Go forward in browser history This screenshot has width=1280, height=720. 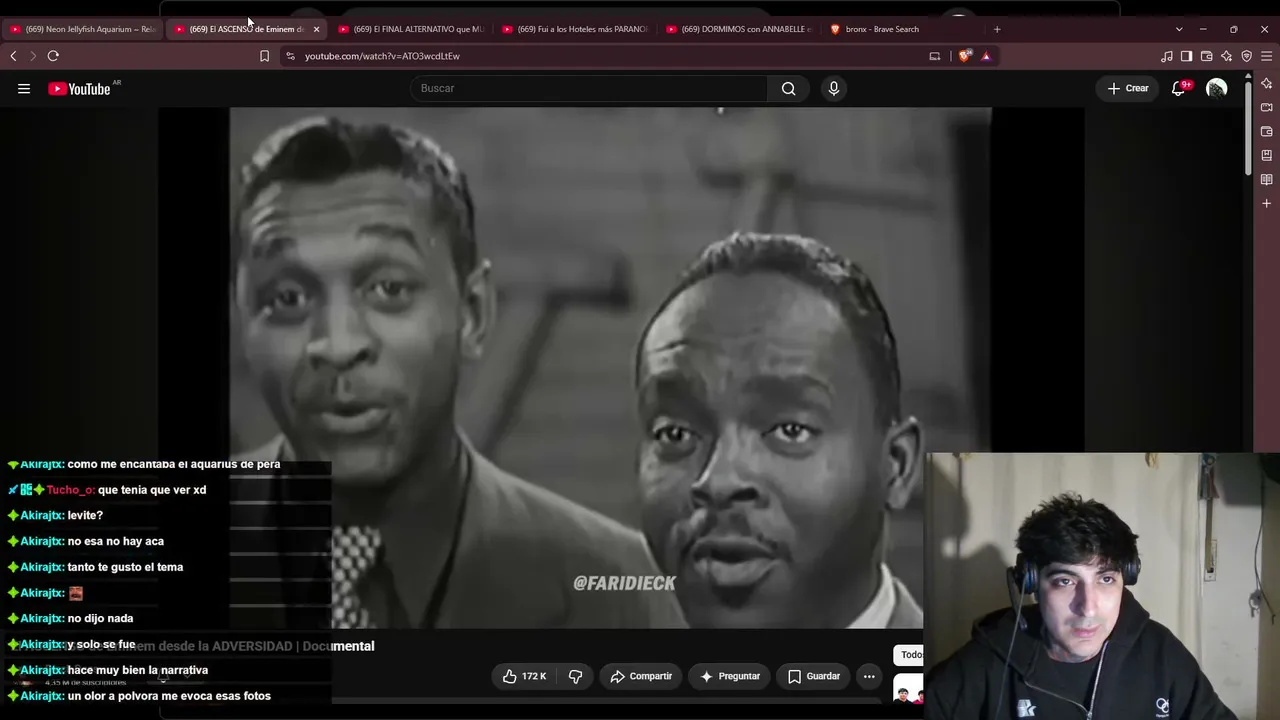[32, 56]
